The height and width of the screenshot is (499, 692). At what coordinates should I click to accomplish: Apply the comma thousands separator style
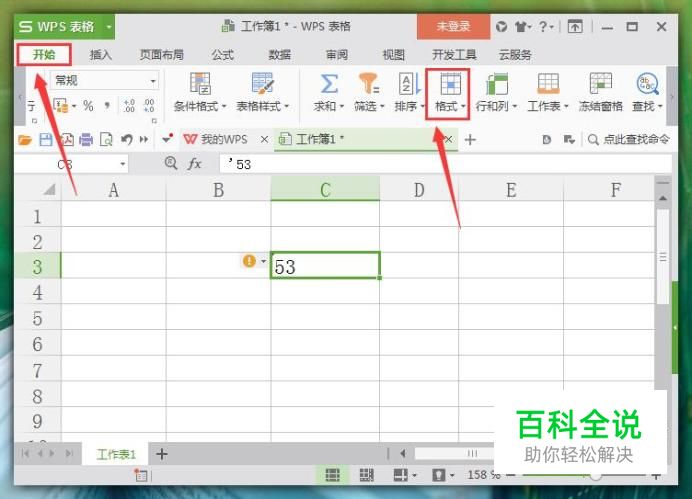[107, 106]
